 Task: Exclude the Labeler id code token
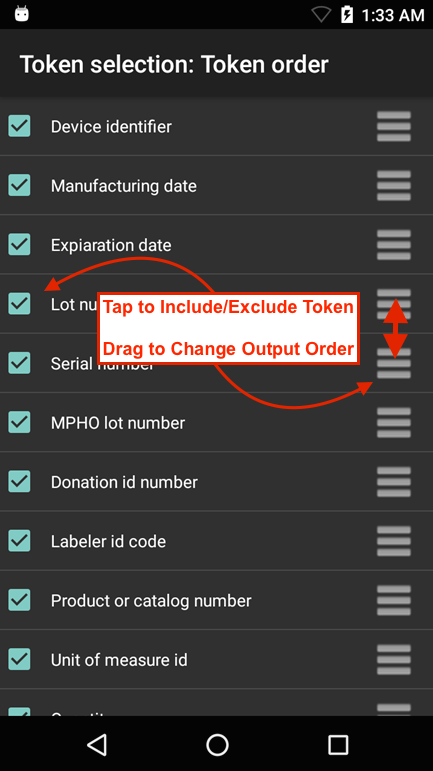[x=19, y=540]
